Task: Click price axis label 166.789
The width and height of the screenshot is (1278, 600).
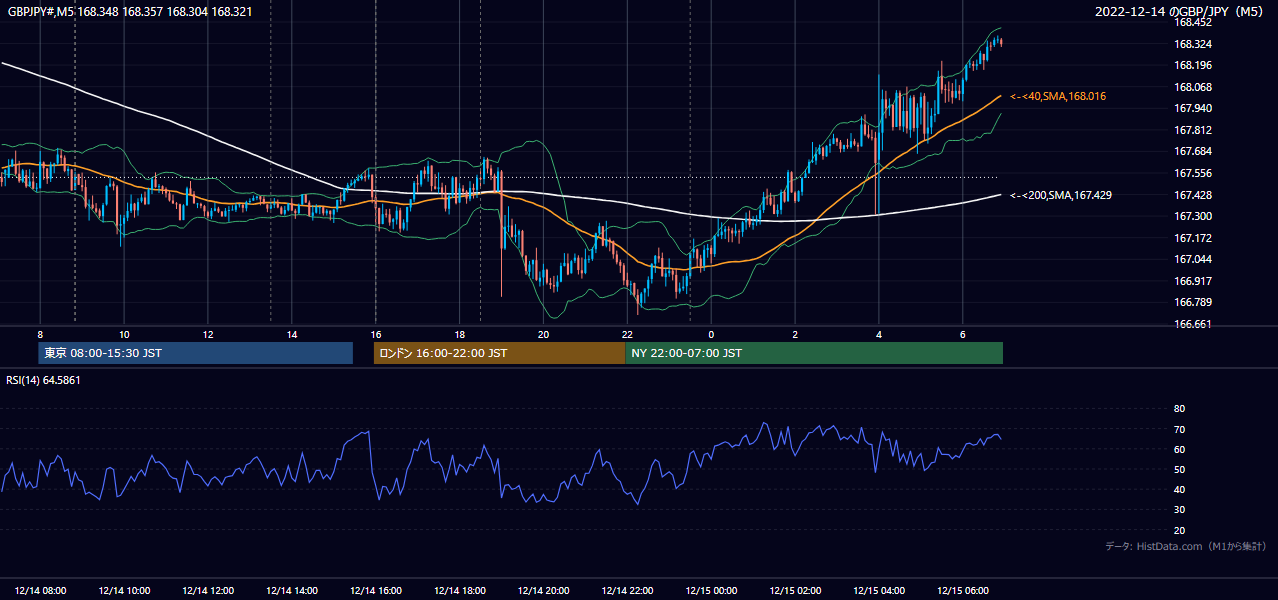Action: coord(1192,302)
